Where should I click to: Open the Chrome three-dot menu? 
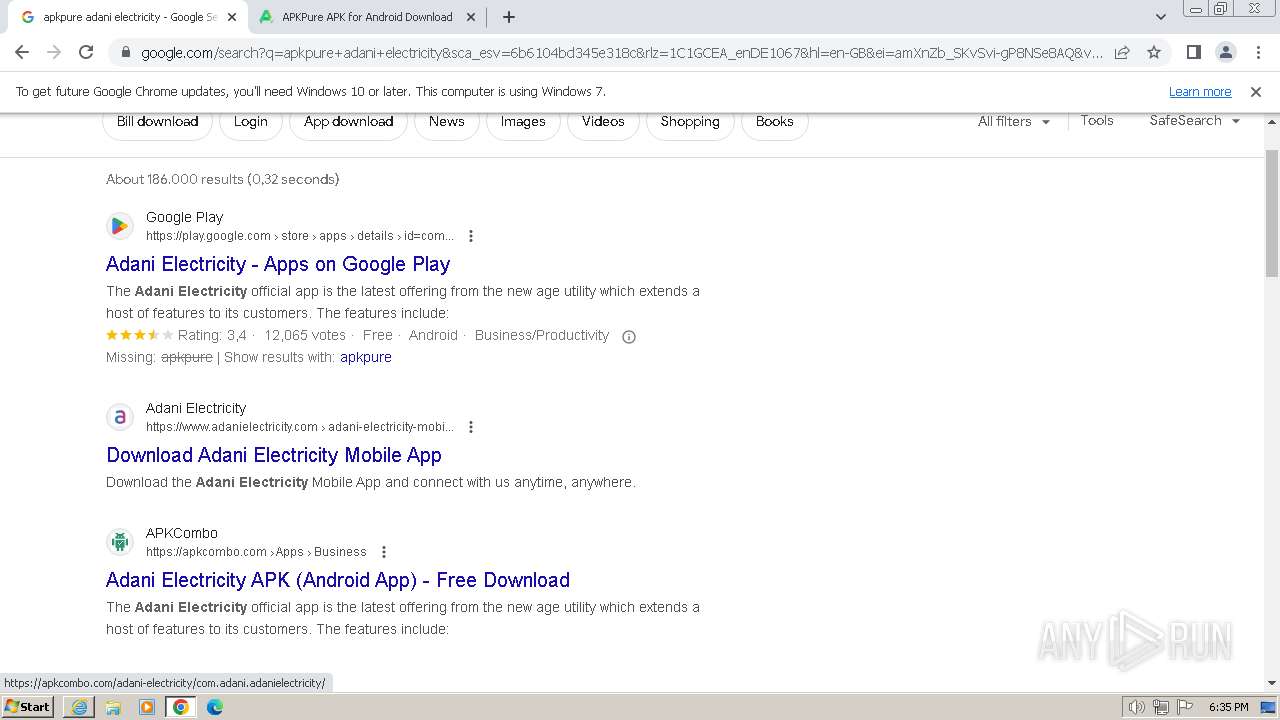(x=1257, y=52)
